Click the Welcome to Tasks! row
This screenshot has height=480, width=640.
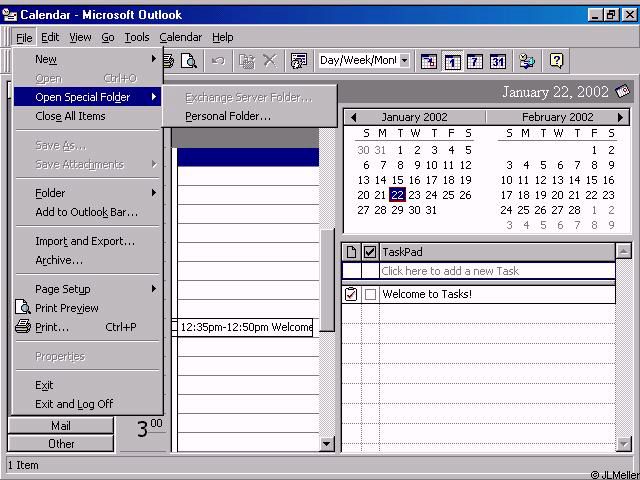coord(478,294)
